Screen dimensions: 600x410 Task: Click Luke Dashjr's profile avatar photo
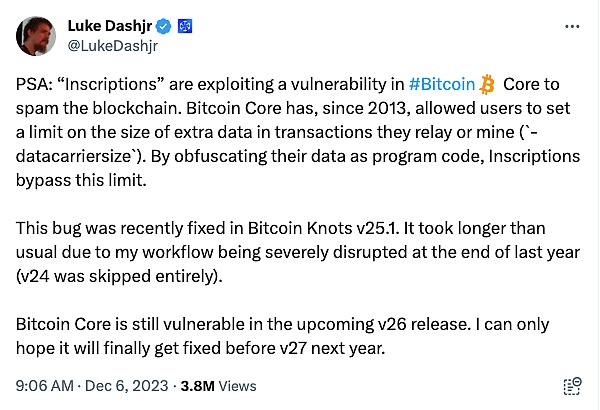coord(36,36)
